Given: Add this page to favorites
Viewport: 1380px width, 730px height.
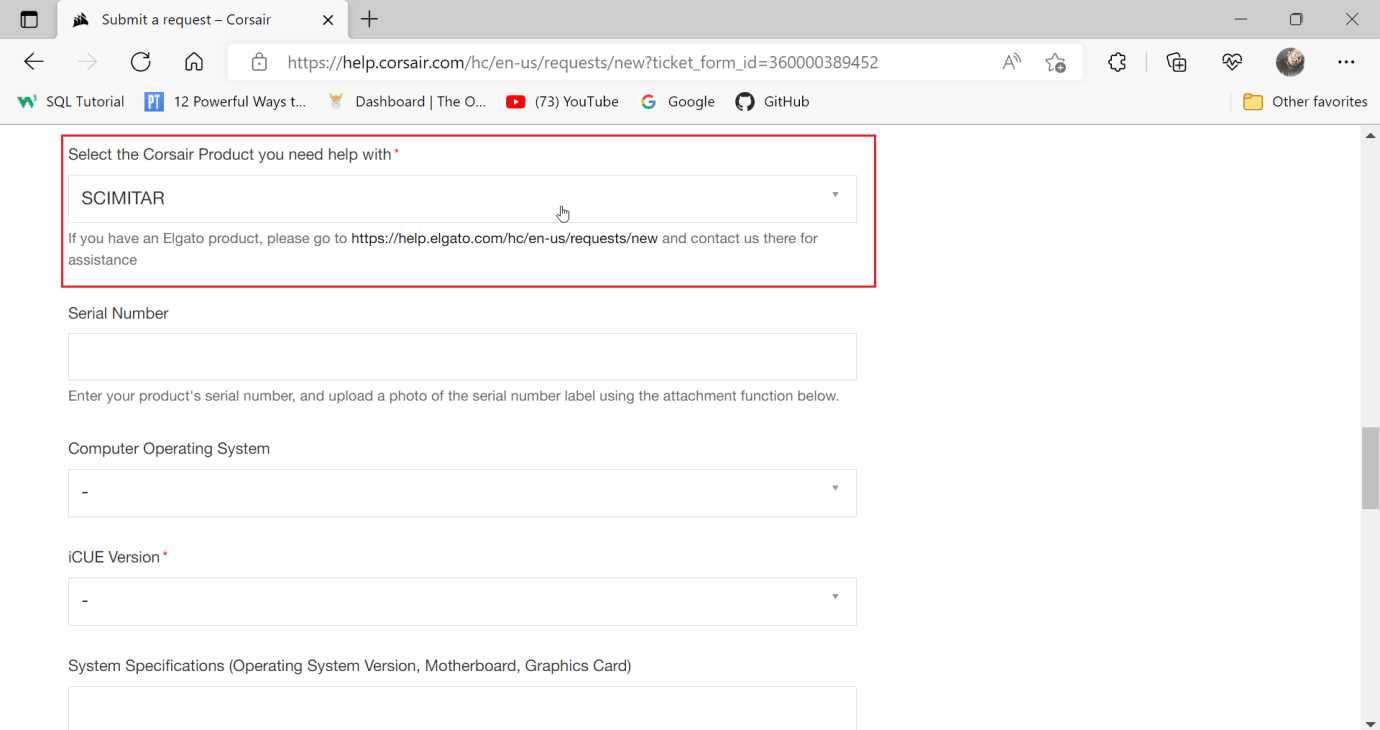Looking at the screenshot, I should (x=1055, y=62).
